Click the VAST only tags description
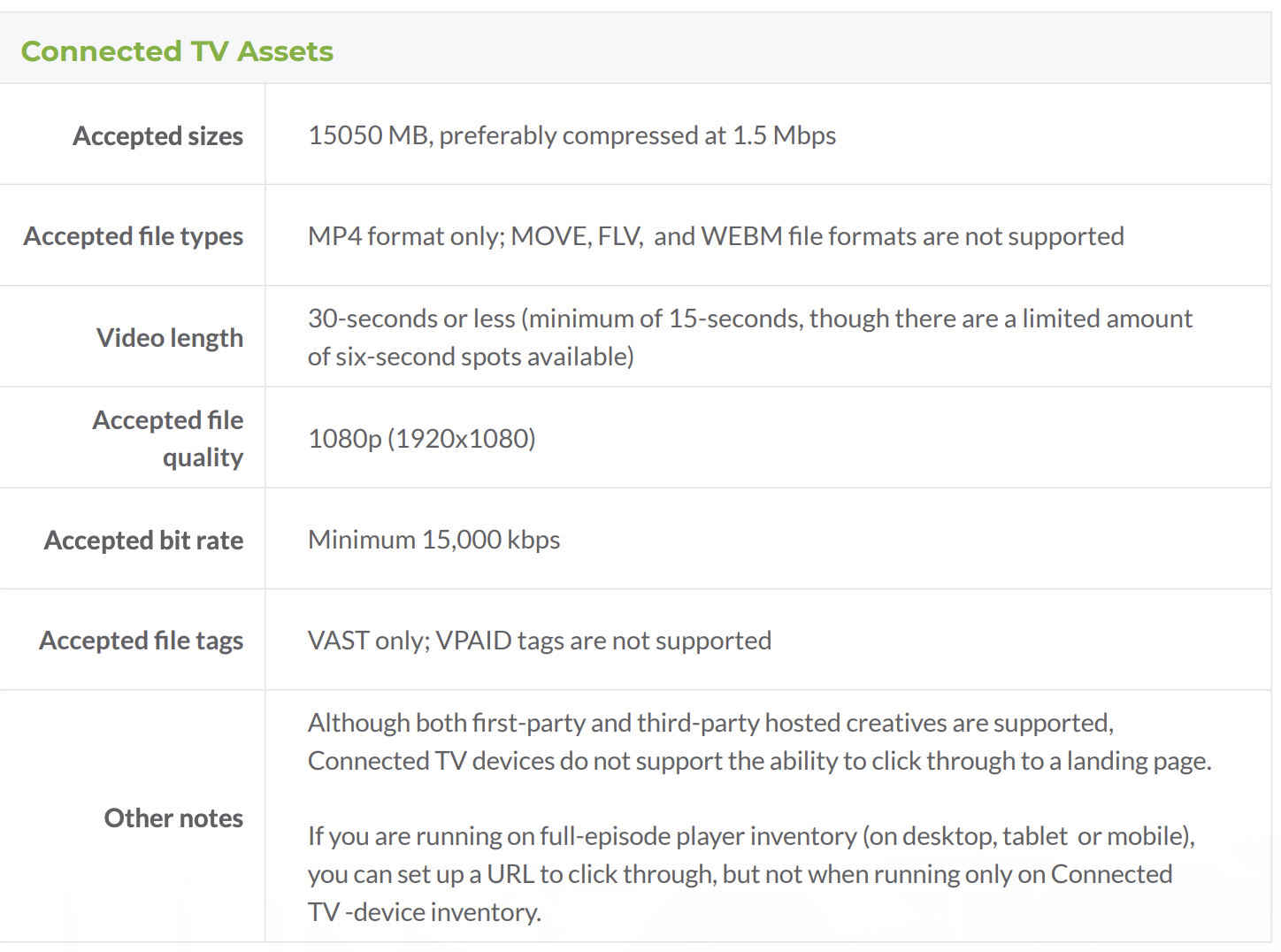This screenshot has height=952, width=1281. click(x=540, y=641)
